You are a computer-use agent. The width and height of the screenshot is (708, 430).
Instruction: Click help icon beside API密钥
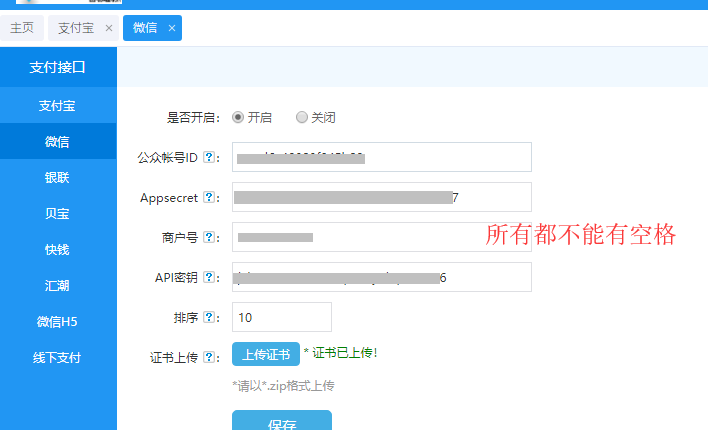point(209,277)
